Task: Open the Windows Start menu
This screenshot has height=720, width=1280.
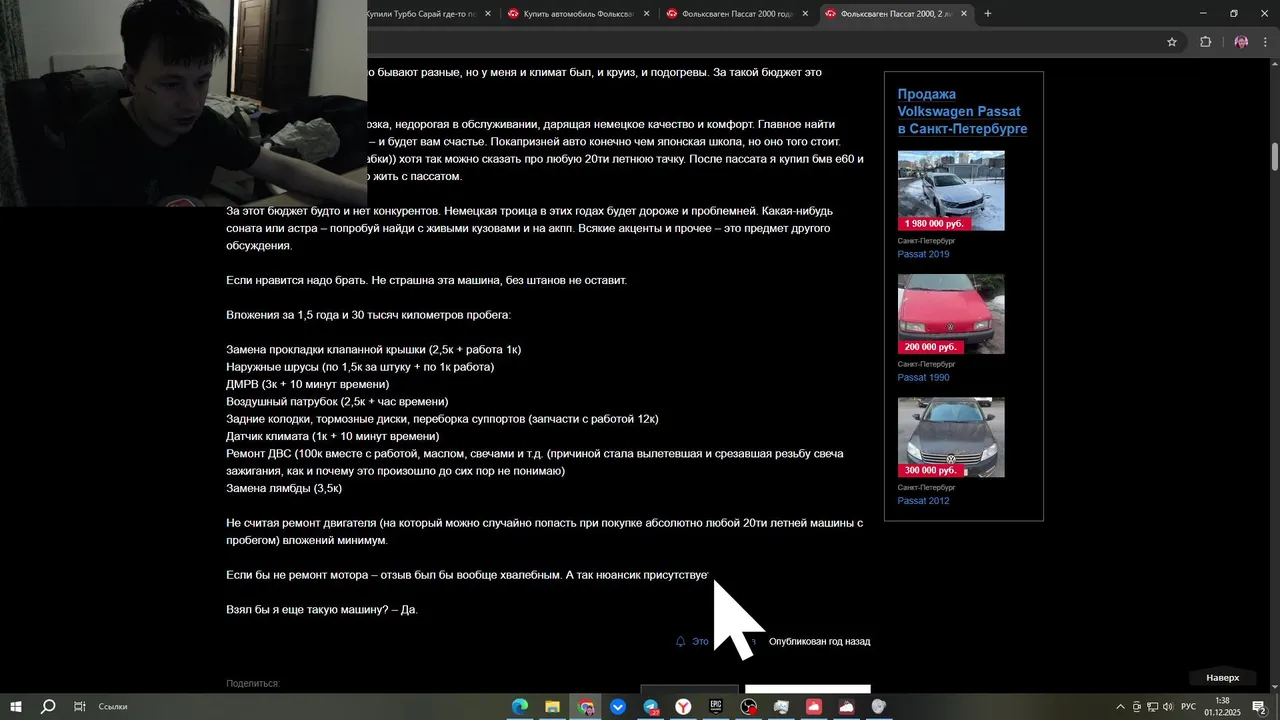Action: point(16,706)
